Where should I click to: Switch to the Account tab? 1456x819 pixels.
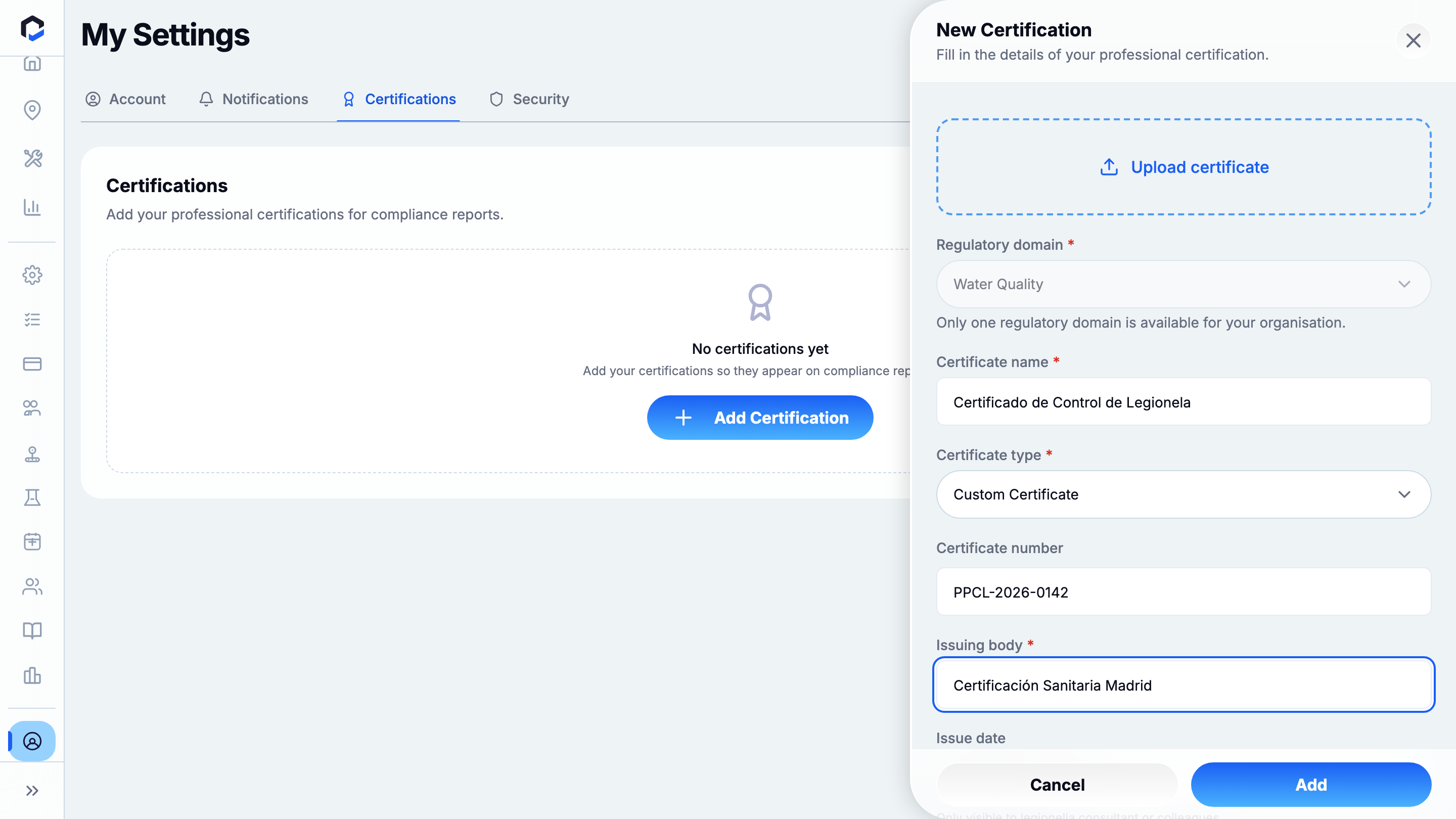point(125,99)
